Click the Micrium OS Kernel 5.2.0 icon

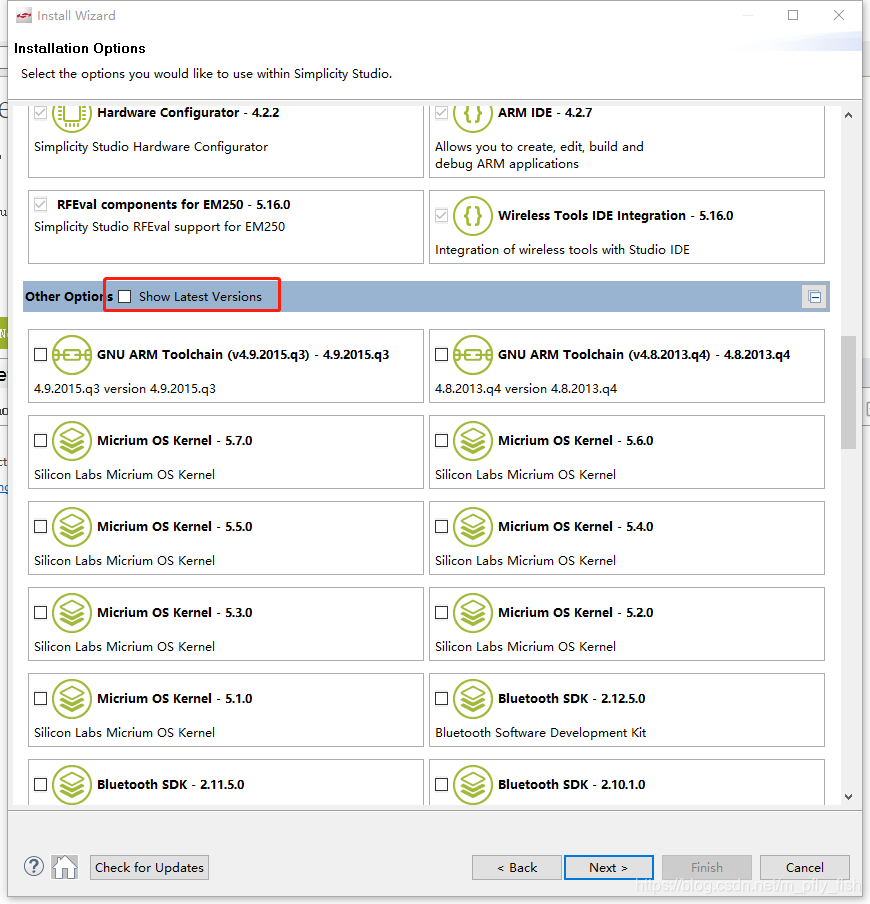point(473,613)
